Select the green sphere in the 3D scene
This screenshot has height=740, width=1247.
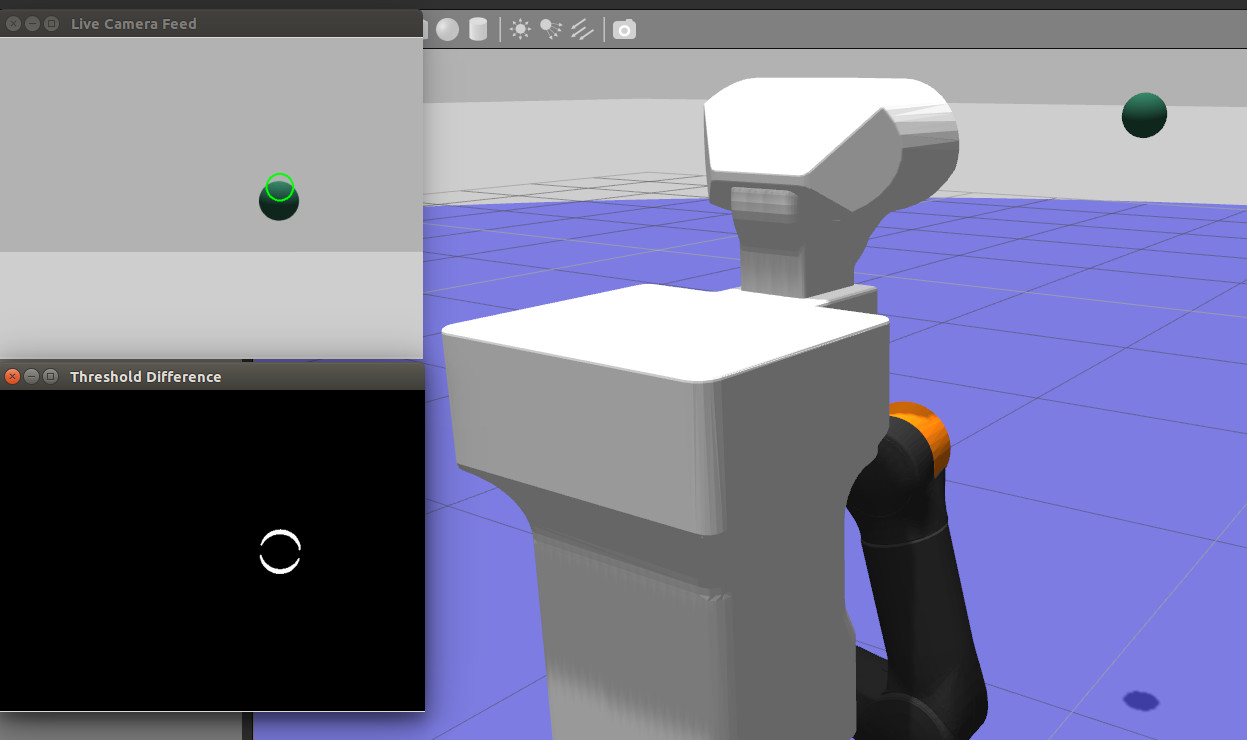pos(1144,115)
